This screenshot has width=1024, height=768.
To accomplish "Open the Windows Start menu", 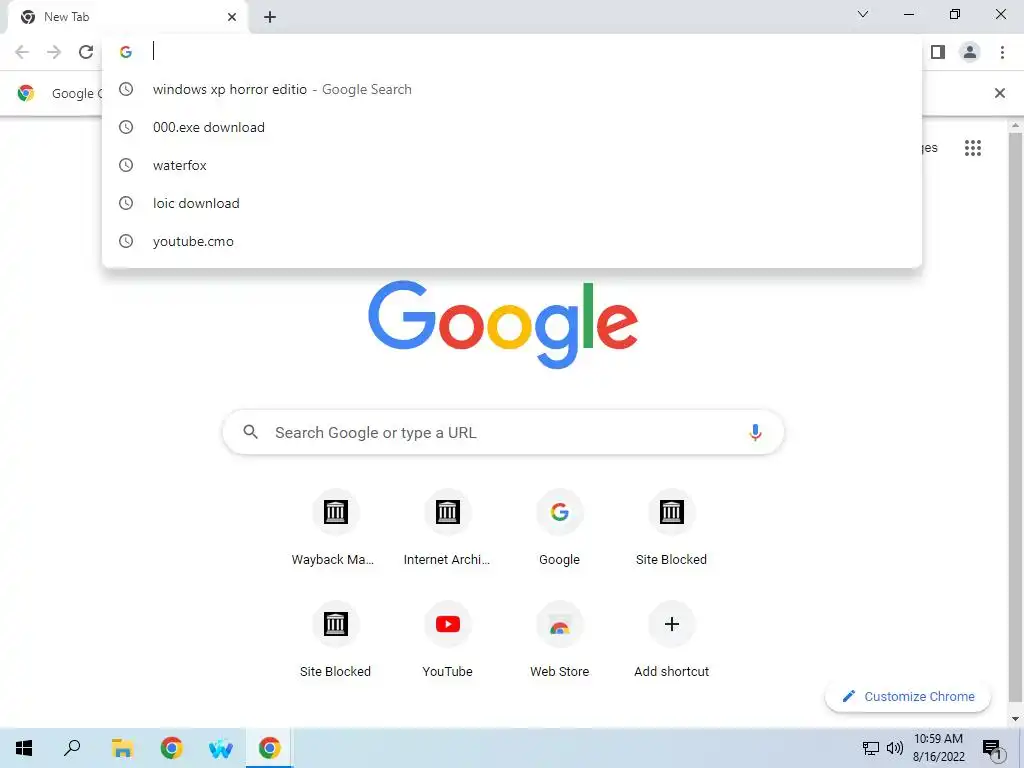I will [24, 748].
